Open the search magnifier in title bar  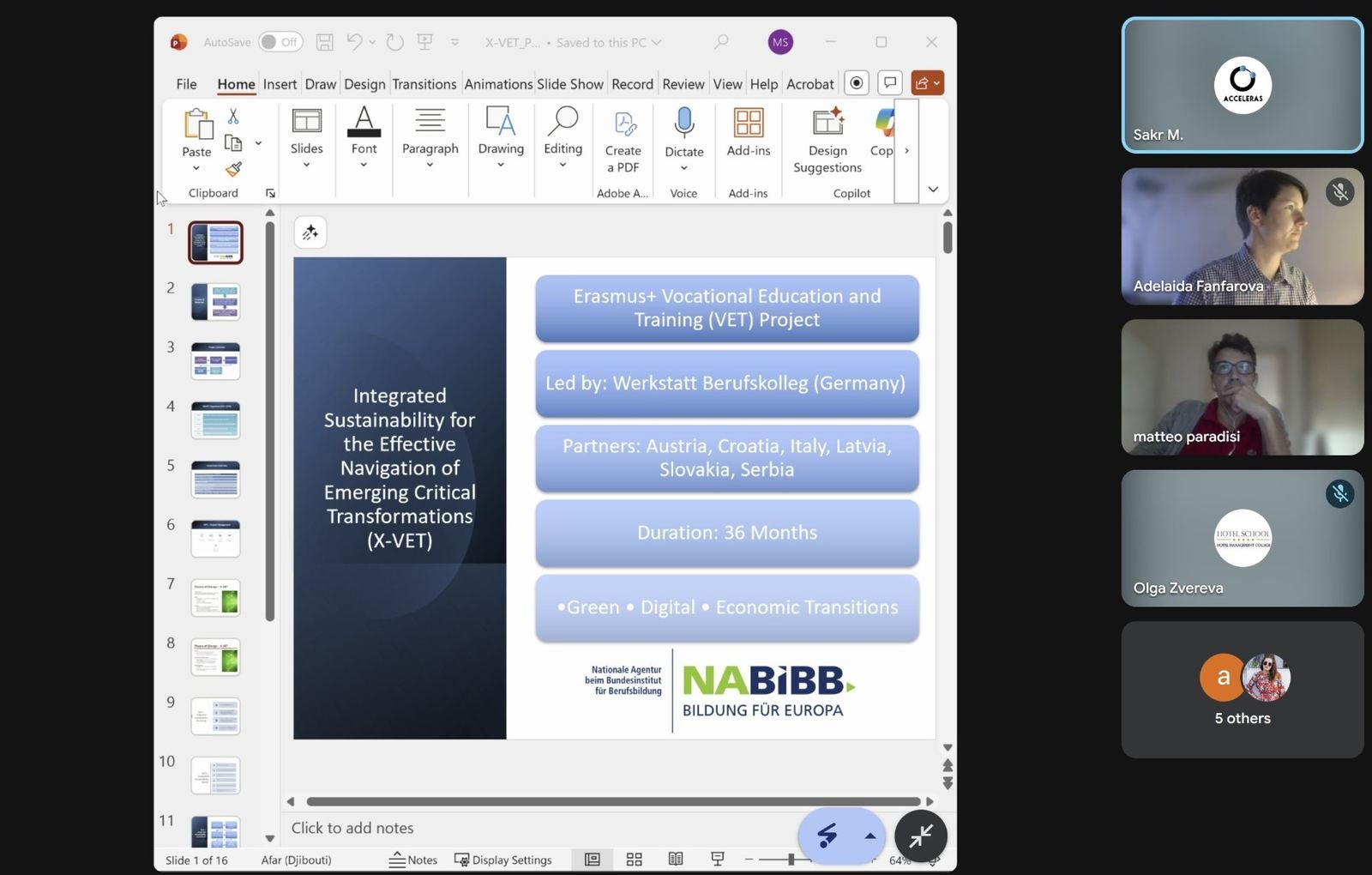[721, 42]
